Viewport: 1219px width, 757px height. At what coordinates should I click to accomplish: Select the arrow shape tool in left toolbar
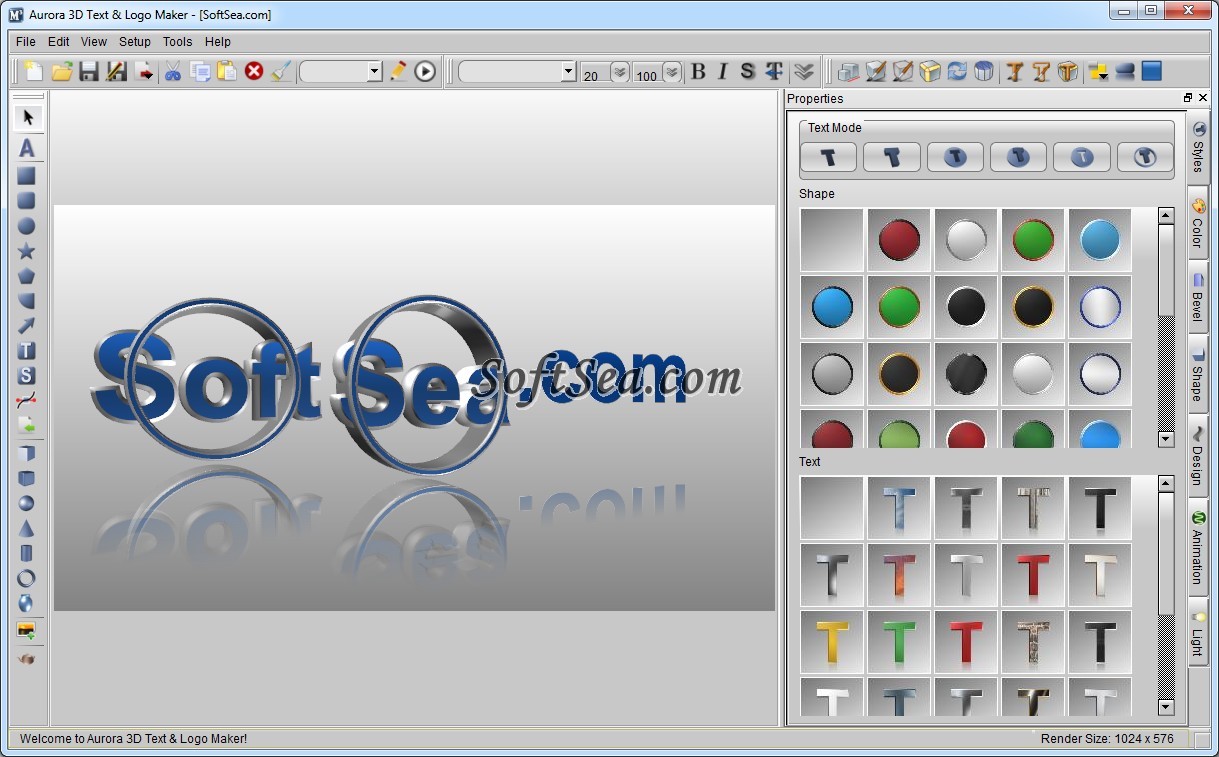[x=27, y=326]
